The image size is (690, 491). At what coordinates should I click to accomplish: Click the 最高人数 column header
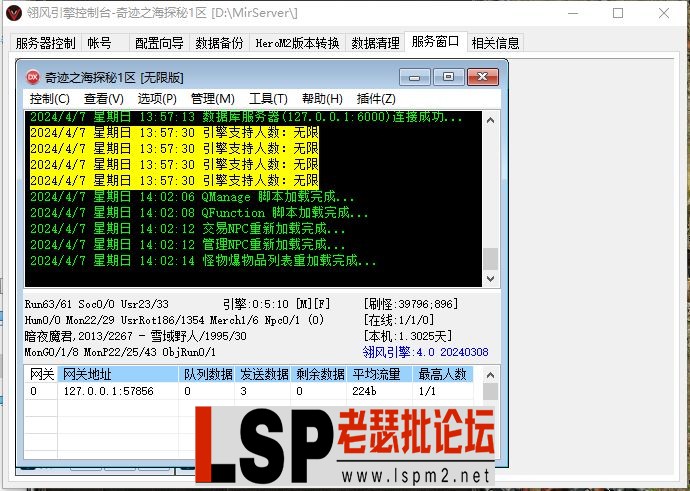[x=443, y=374]
